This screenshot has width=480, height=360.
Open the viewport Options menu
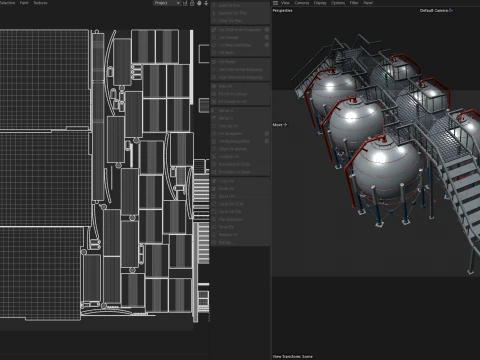[338, 3]
